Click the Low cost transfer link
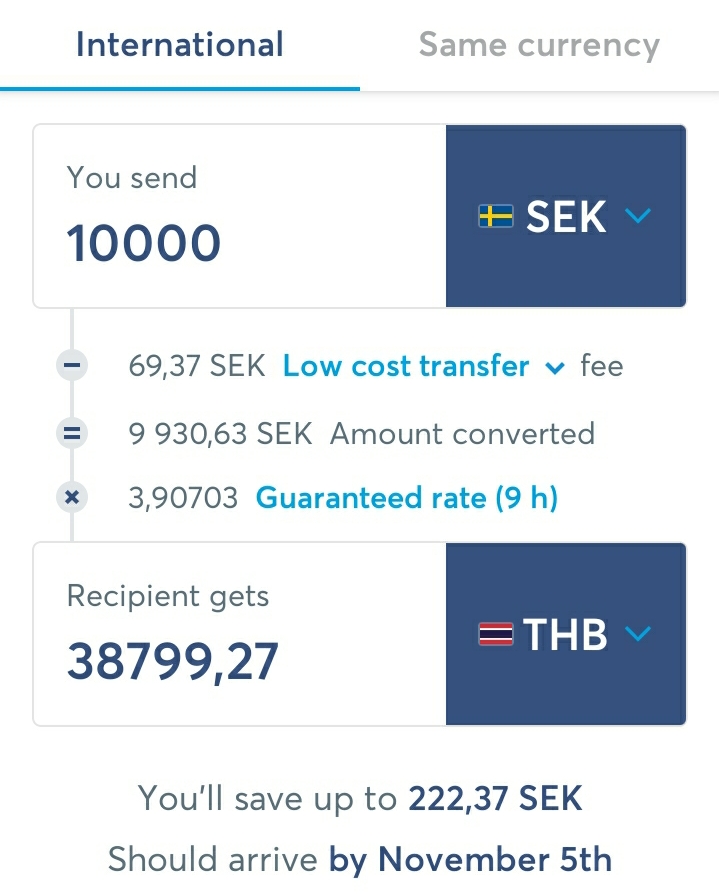This screenshot has height=894, width=719. pyautogui.click(x=406, y=366)
